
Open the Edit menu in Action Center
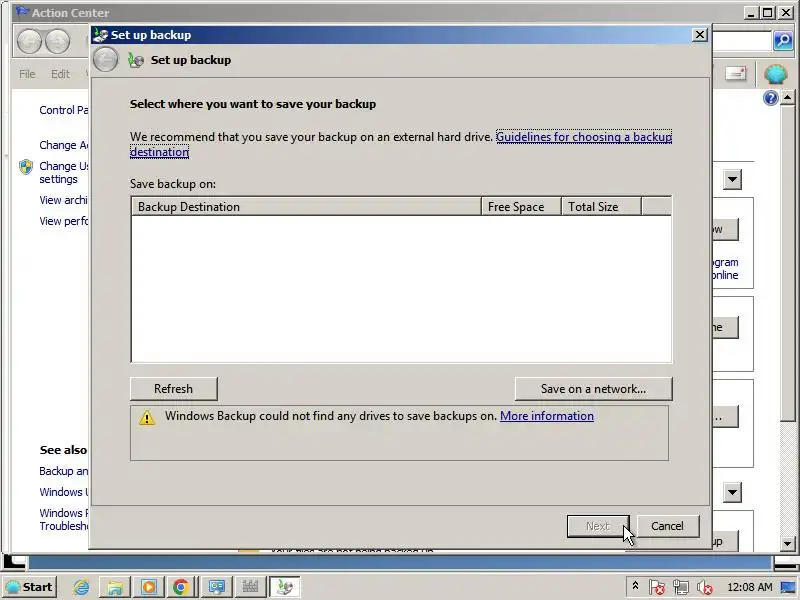pos(60,74)
